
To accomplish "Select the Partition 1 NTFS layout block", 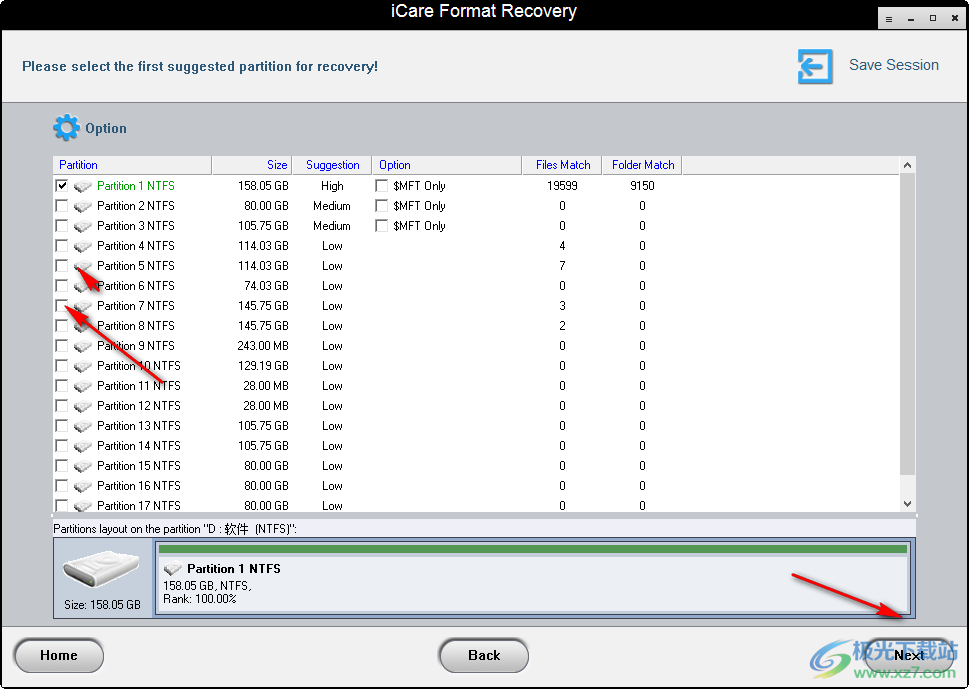I will [x=534, y=577].
